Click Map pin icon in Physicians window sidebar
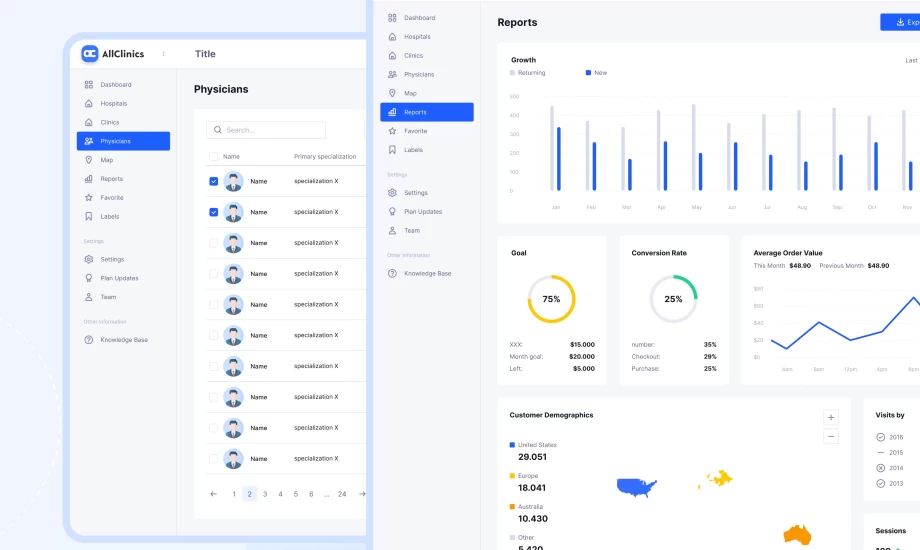Screen dimensions: 920x550 pos(89,160)
